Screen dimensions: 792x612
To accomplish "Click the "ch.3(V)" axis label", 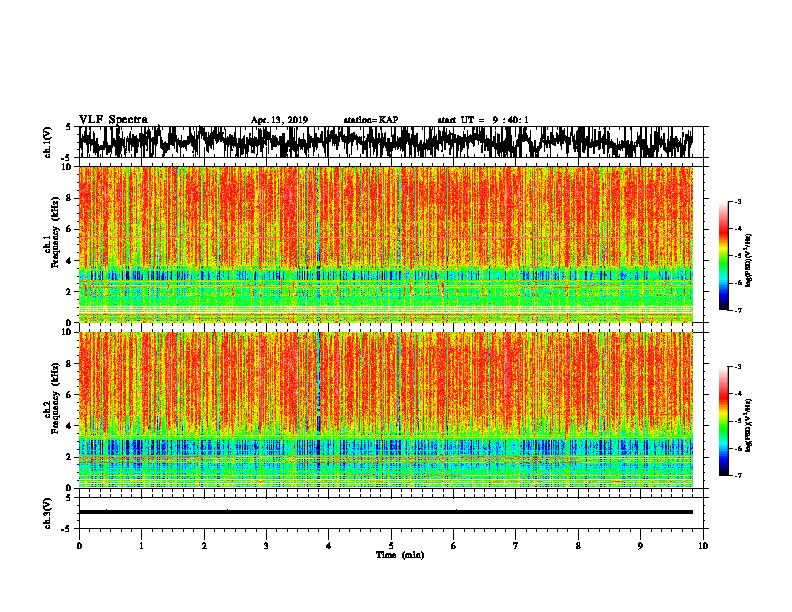I will point(48,514).
